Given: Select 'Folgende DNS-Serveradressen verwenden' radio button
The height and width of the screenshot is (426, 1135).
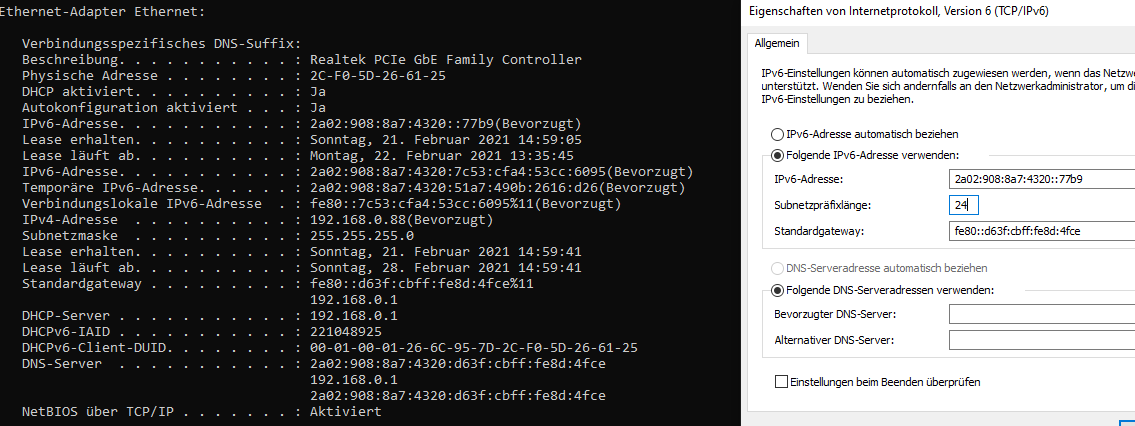Looking at the screenshot, I should click(778, 290).
